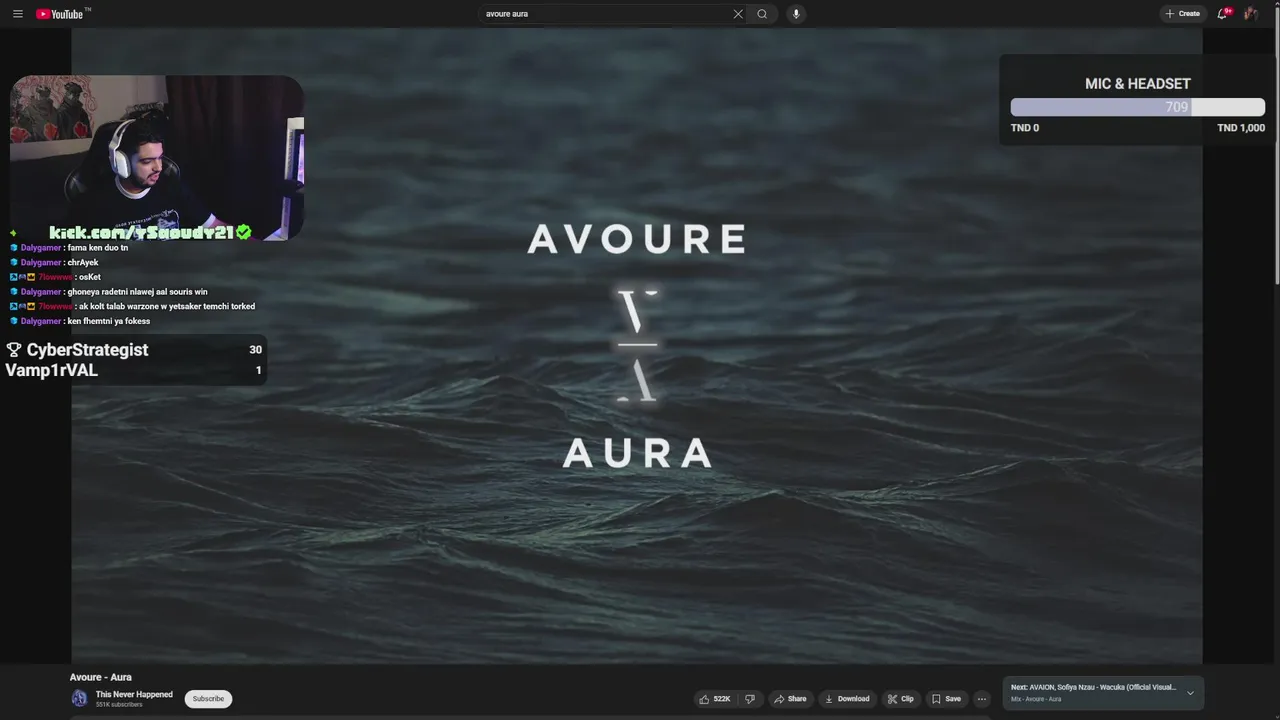1280x720 pixels.
Task: Open the notifications bell
Action: point(1223,14)
